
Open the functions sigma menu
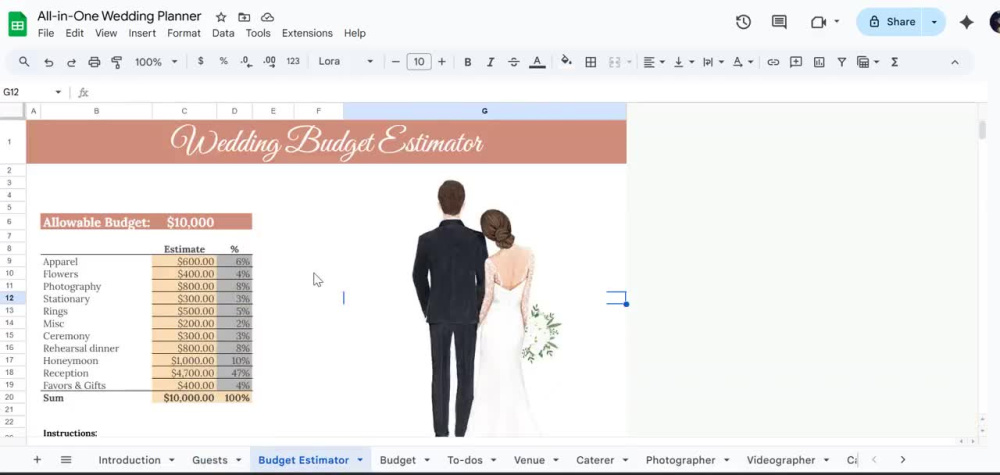(x=894, y=62)
